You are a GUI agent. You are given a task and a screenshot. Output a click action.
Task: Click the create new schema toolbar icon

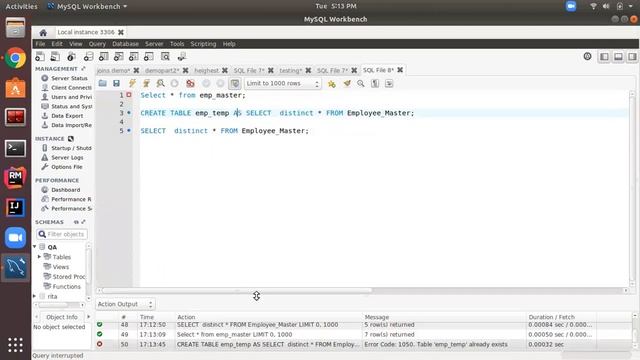88,57
